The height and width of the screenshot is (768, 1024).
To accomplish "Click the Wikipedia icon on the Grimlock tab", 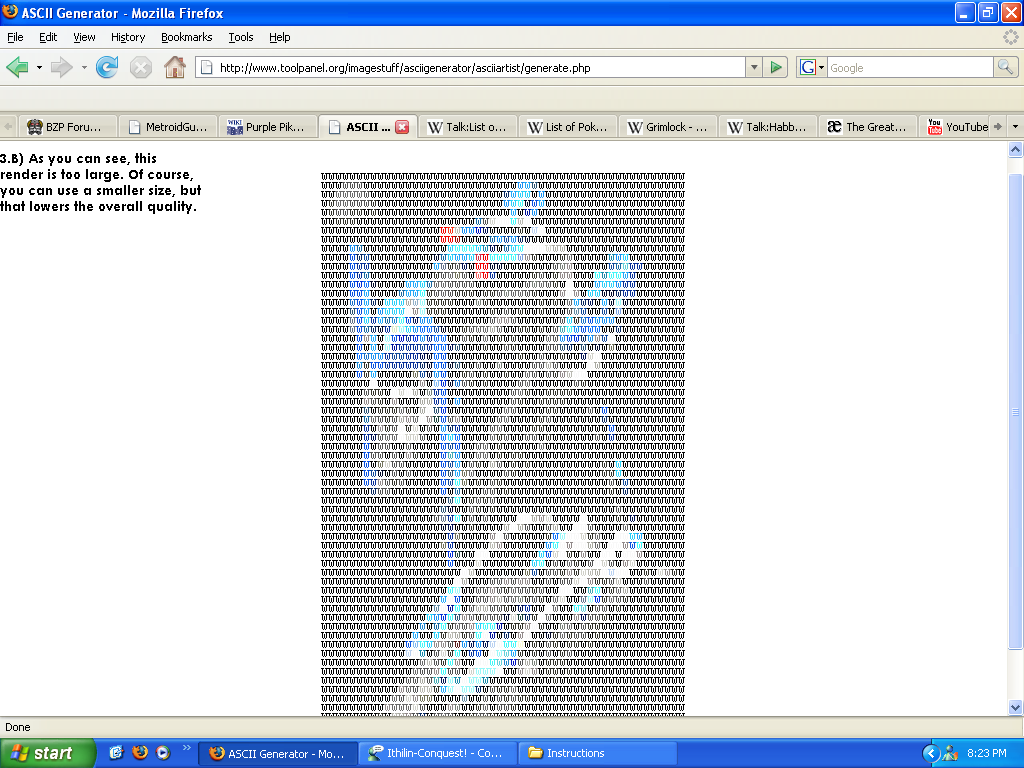I will [x=634, y=126].
